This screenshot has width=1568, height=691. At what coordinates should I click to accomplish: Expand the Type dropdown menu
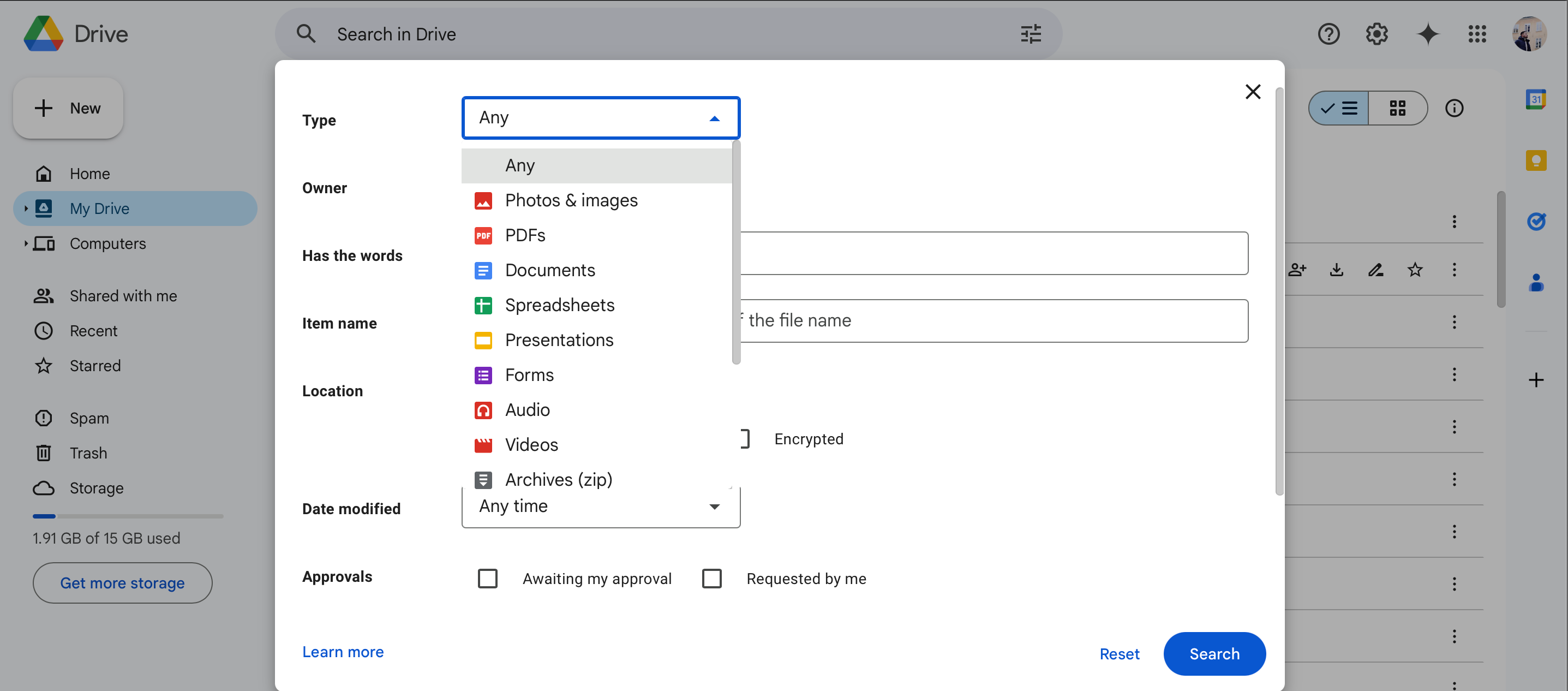point(600,118)
